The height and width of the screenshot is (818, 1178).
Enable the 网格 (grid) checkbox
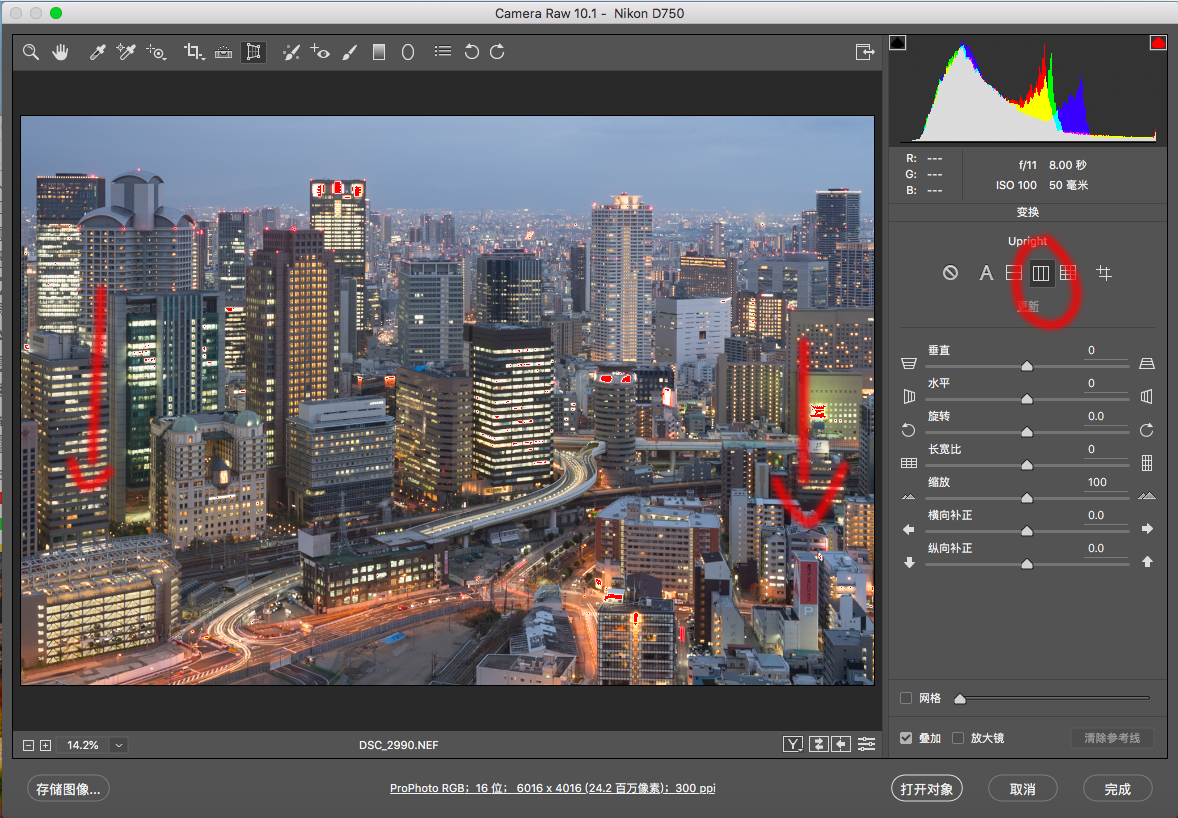coord(906,698)
